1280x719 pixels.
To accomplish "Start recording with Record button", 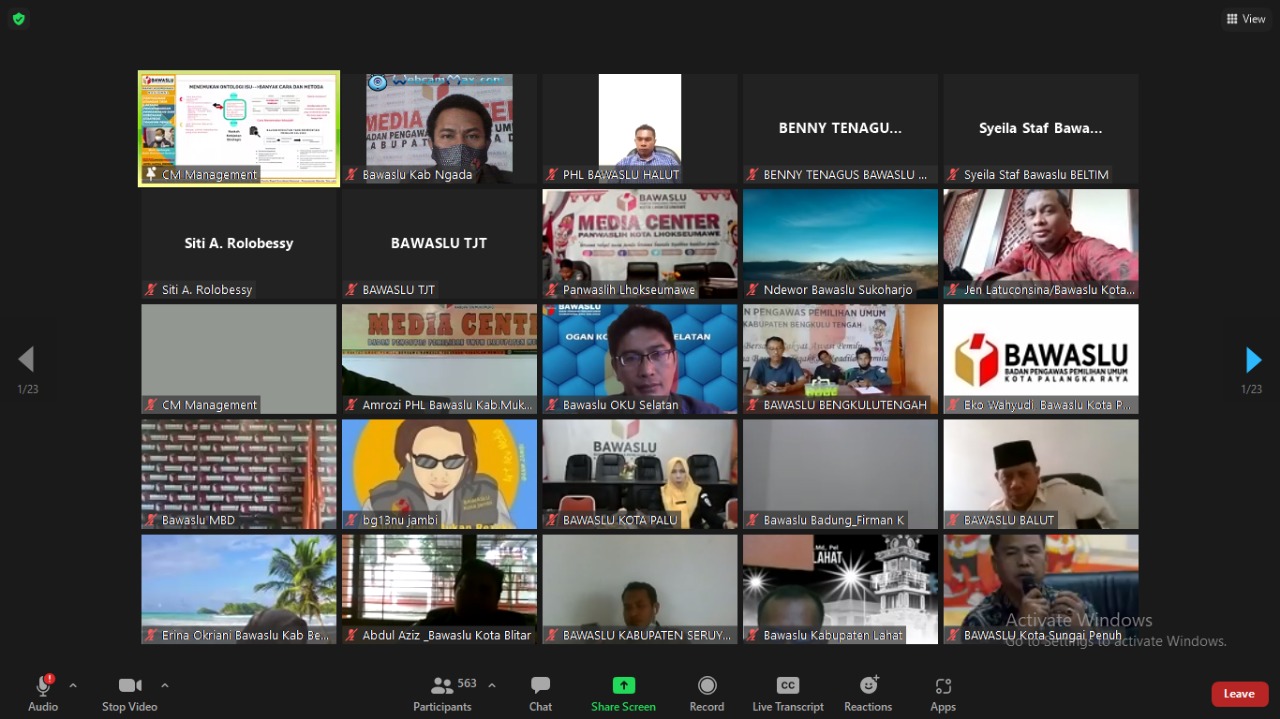I will [707, 694].
